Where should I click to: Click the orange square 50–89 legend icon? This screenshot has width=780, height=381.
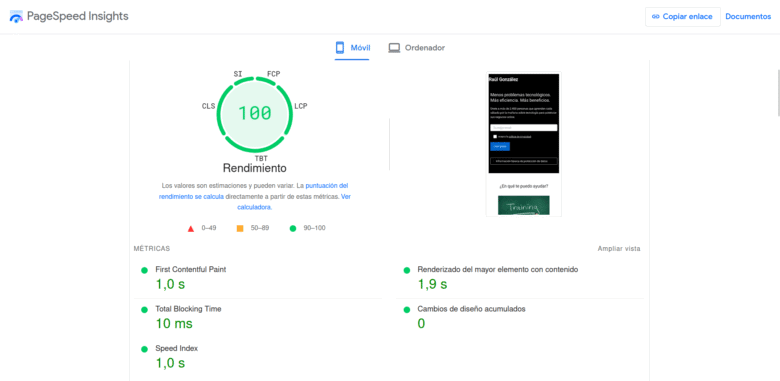point(240,228)
